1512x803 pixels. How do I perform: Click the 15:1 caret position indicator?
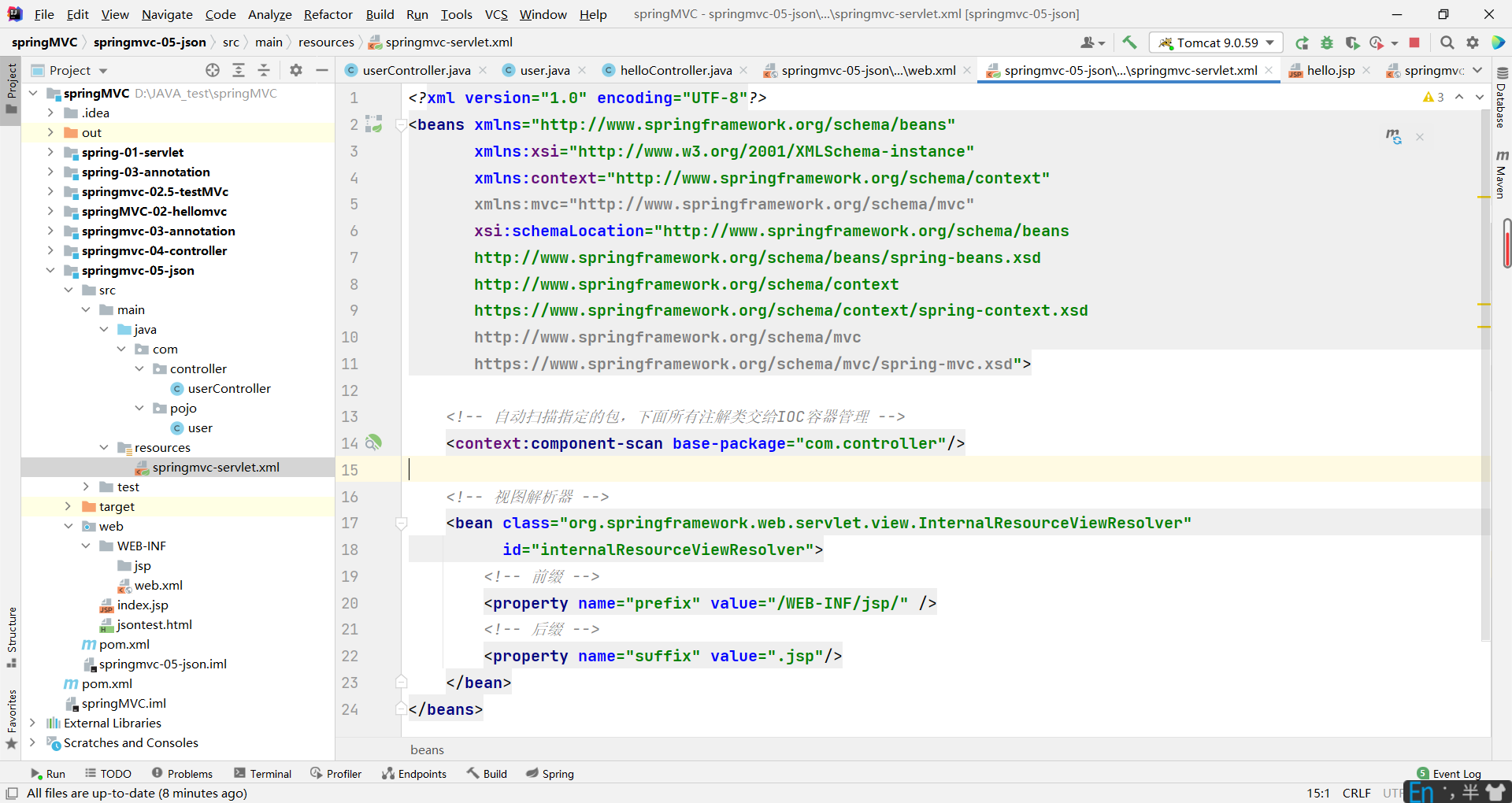(1318, 793)
